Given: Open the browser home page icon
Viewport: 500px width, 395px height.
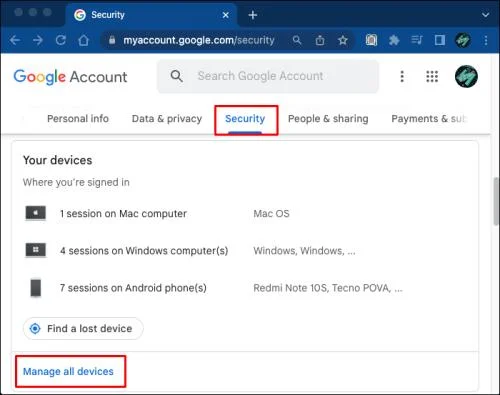Looking at the screenshot, I should pos(83,40).
